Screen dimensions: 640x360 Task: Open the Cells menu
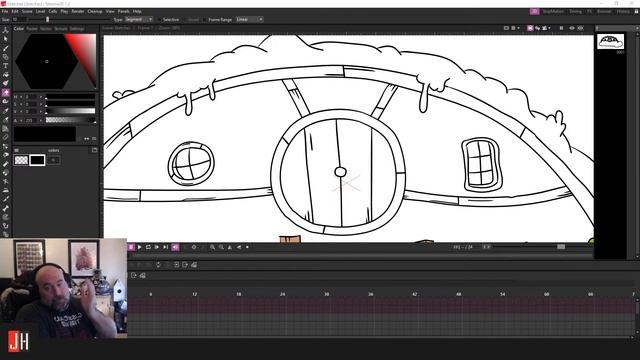(x=53, y=11)
